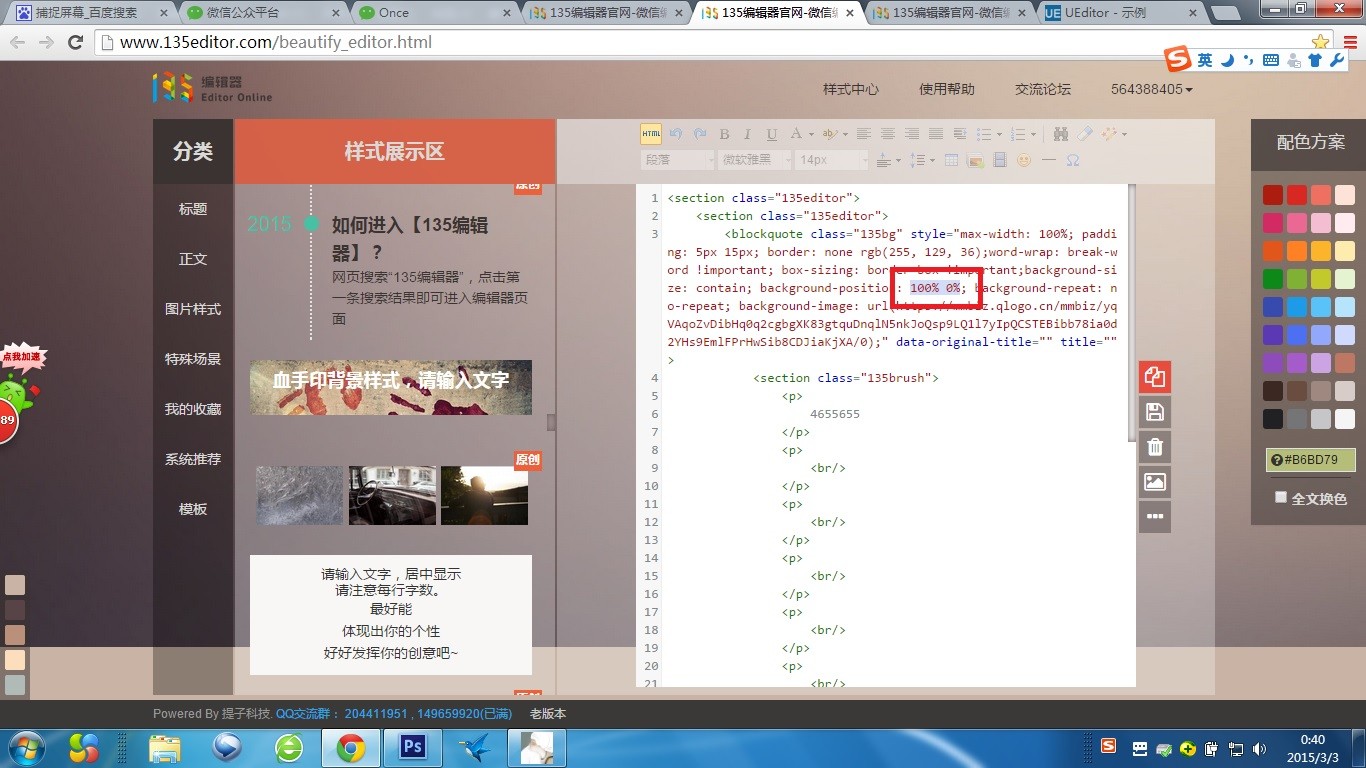
Task: Click QQ group number 204411951
Action: pos(375,714)
